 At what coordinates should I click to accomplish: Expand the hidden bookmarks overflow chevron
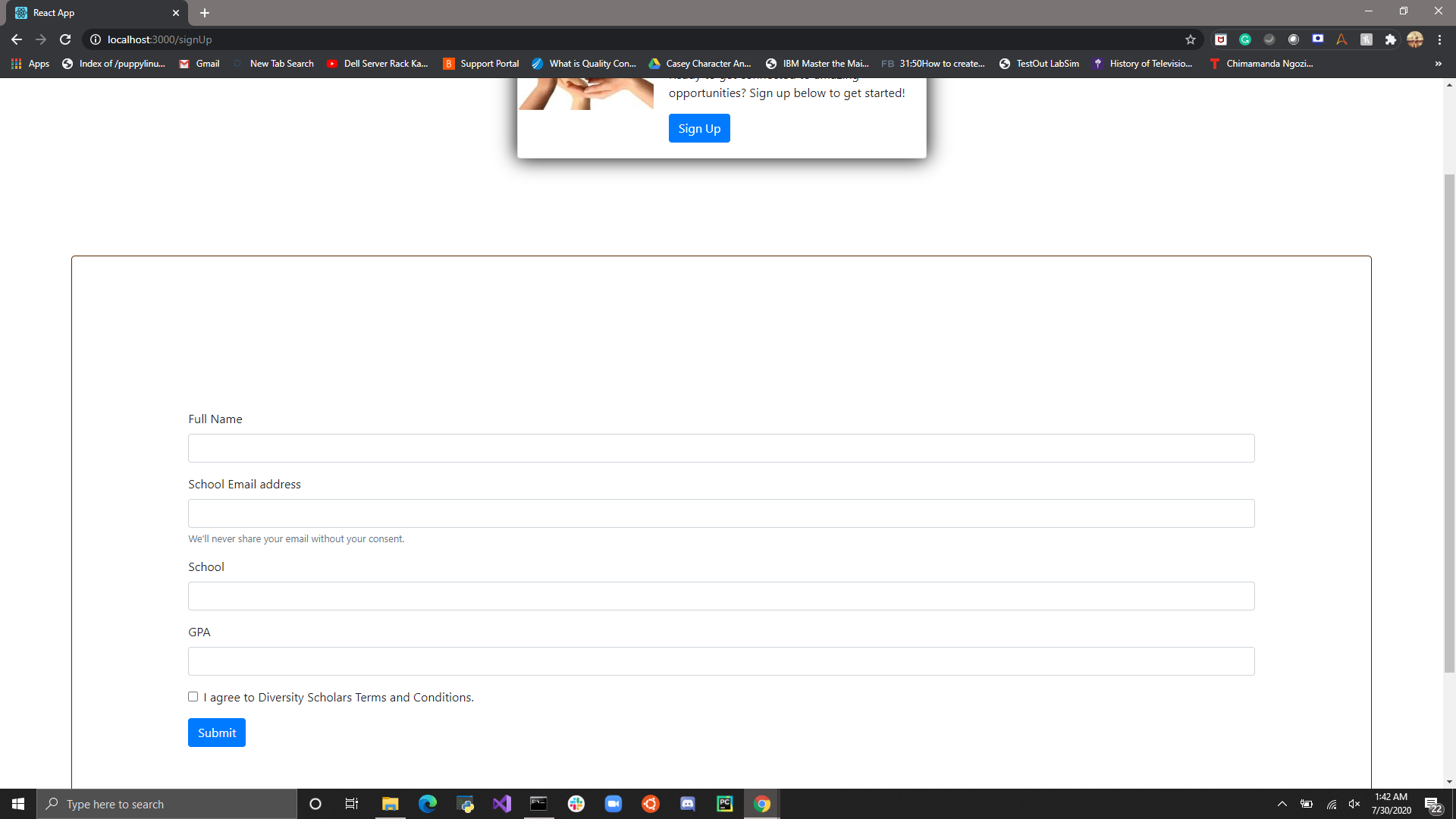(x=1438, y=64)
